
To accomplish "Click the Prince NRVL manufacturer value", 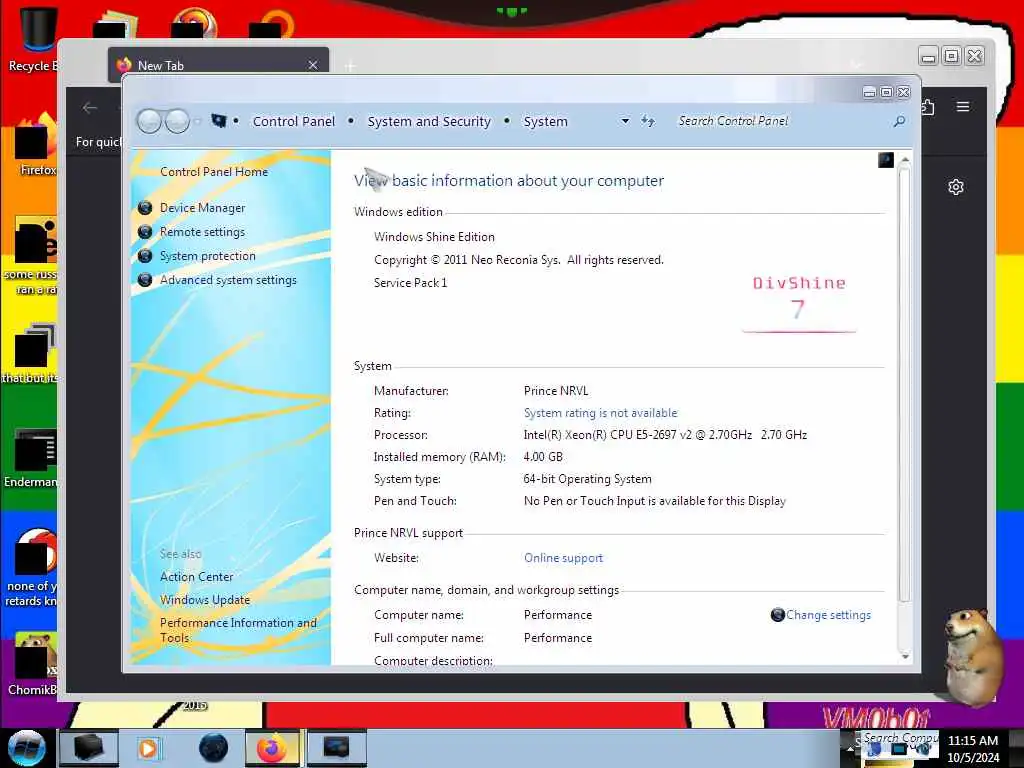I will 556,391.
